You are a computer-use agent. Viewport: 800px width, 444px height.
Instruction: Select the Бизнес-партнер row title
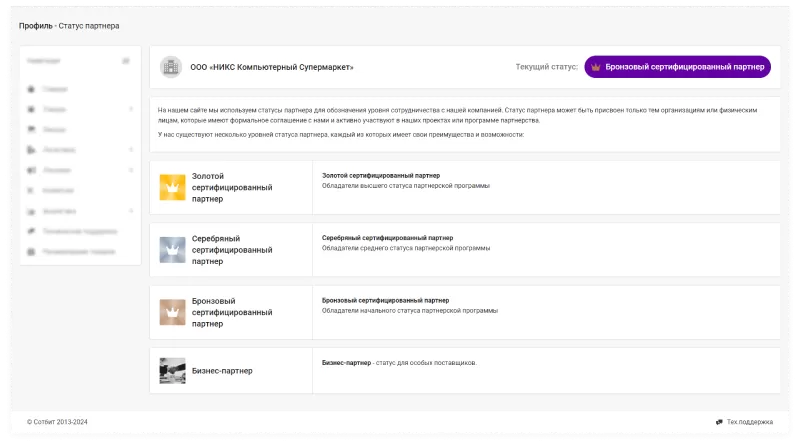[222, 370]
